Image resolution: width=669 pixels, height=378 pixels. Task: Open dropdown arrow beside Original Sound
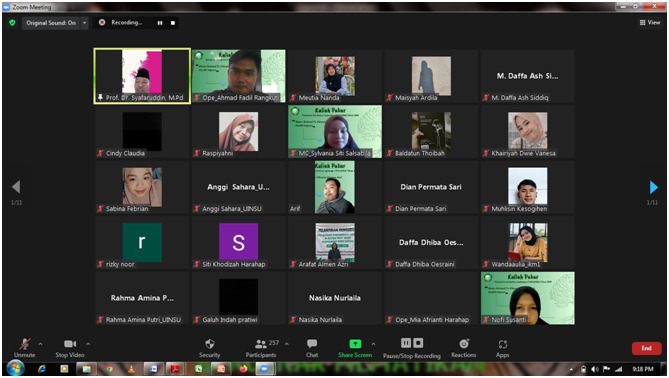(x=84, y=23)
